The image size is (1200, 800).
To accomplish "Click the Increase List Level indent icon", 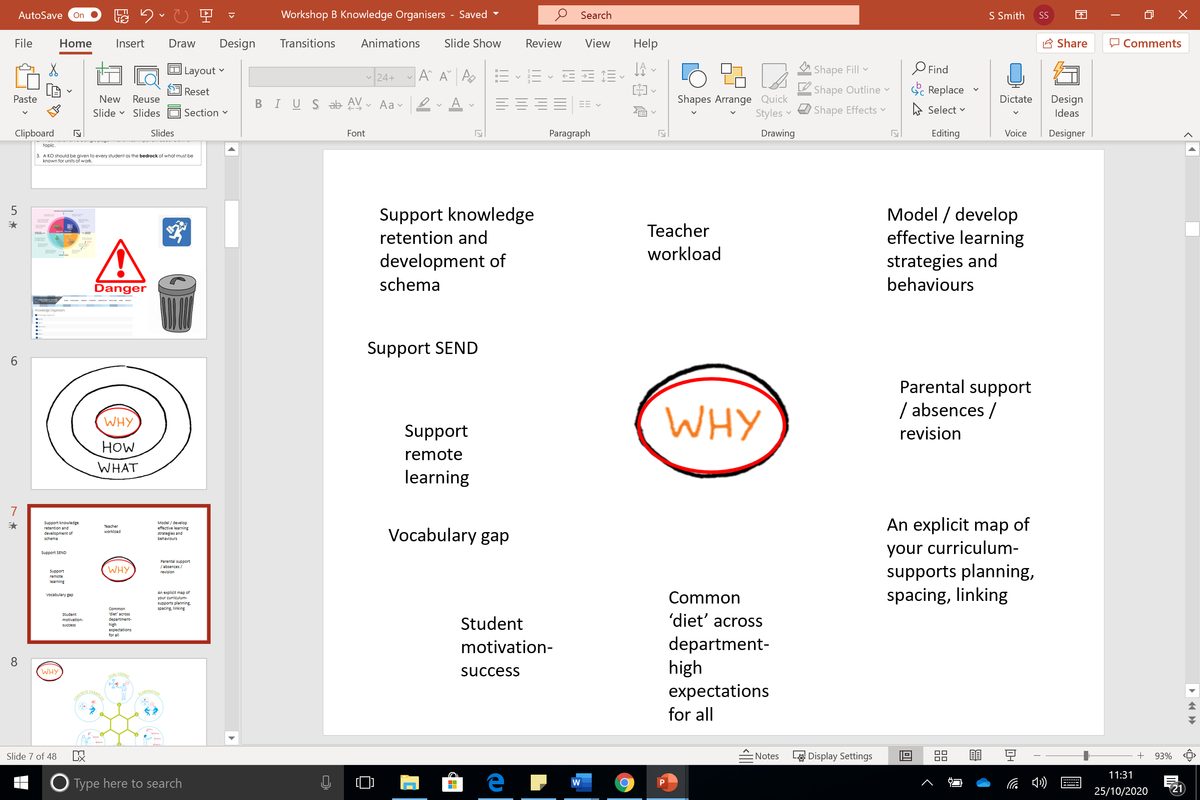I will (x=588, y=76).
